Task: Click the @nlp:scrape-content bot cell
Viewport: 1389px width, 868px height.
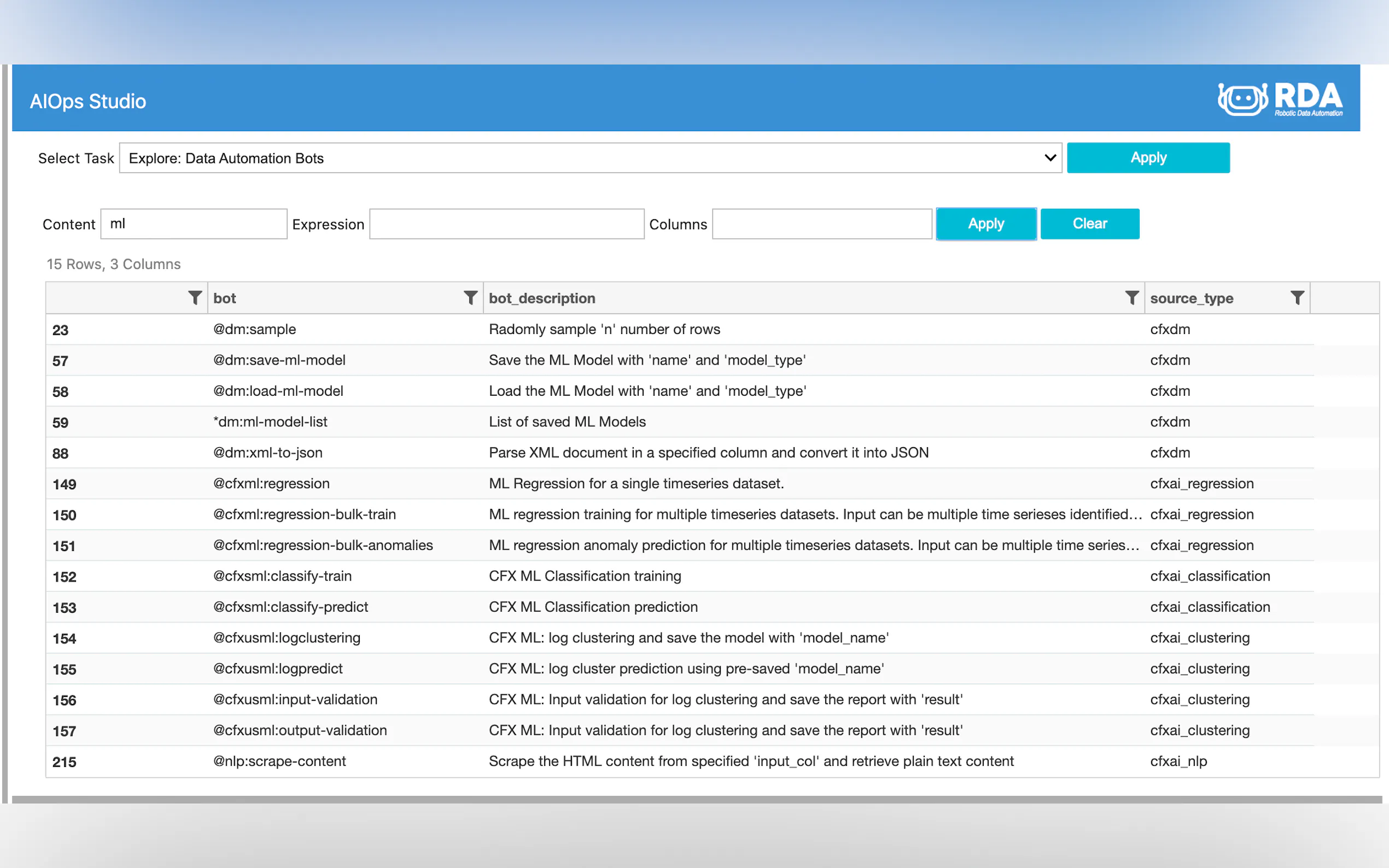Action: (x=279, y=761)
